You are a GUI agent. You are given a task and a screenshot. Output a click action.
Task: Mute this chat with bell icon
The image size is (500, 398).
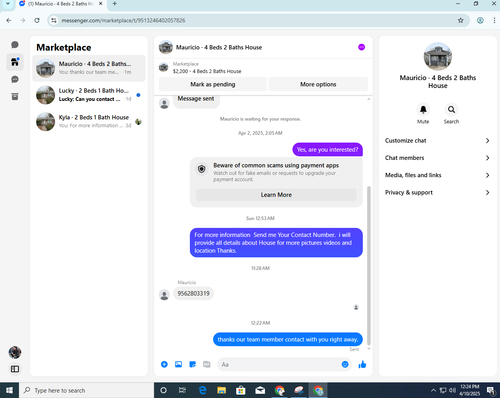(423, 110)
